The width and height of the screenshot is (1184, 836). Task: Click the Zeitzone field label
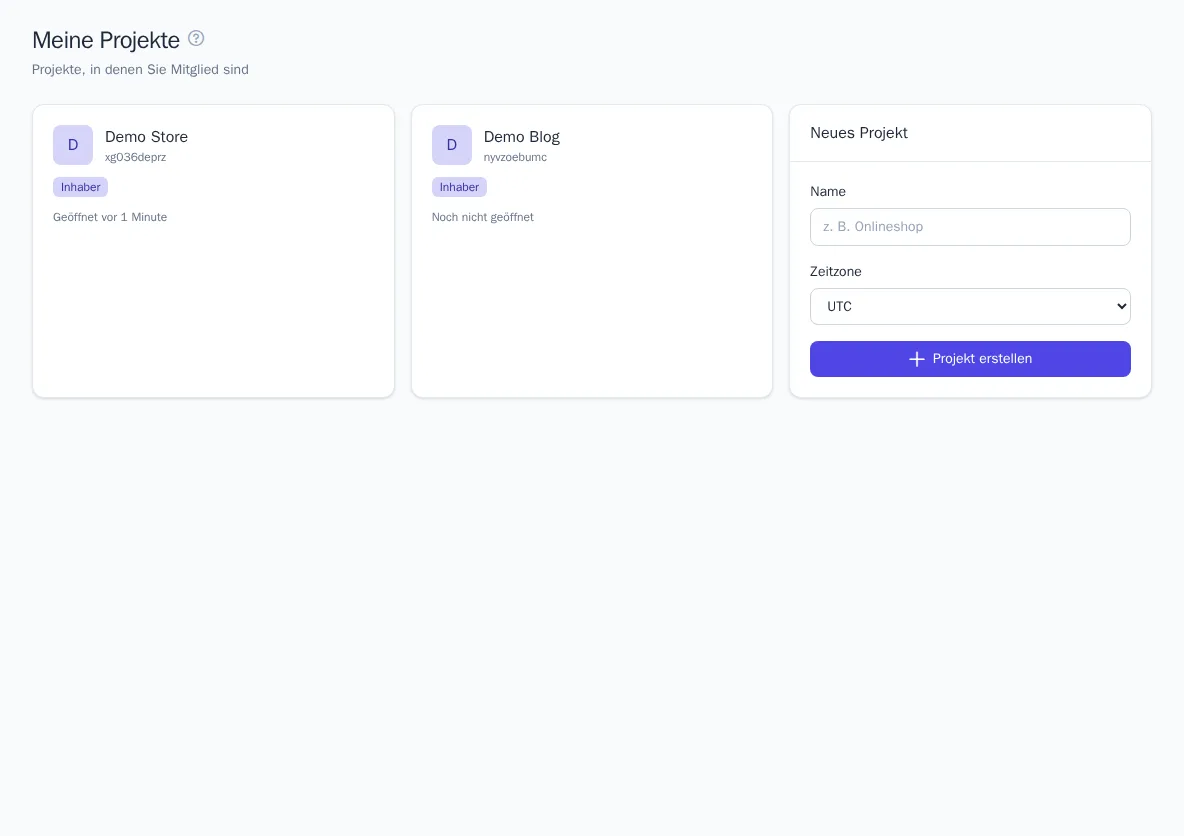coord(836,271)
